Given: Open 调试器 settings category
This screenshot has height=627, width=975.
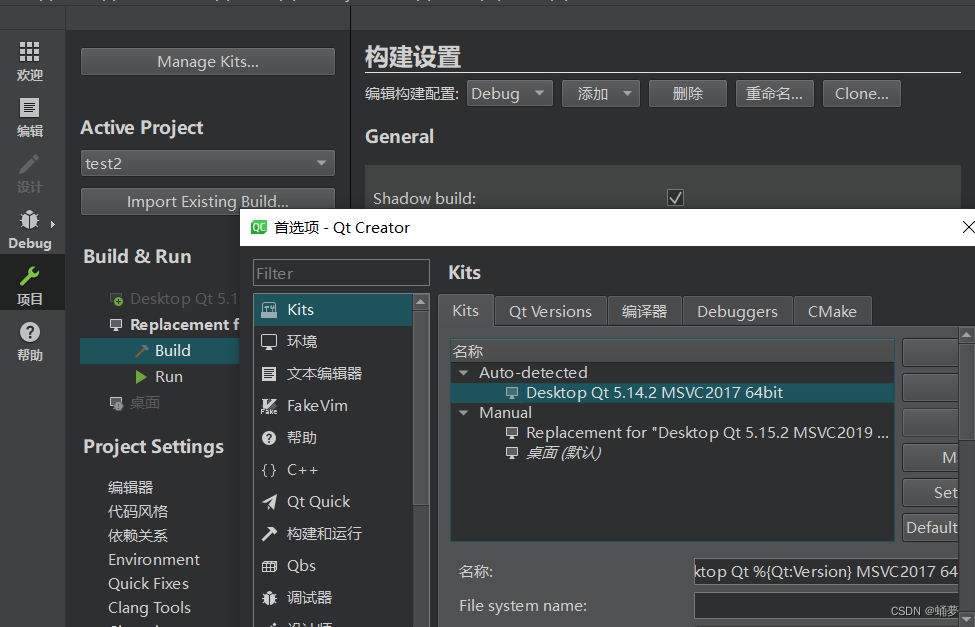Looking at the screenshot, I should pos(333,597).
